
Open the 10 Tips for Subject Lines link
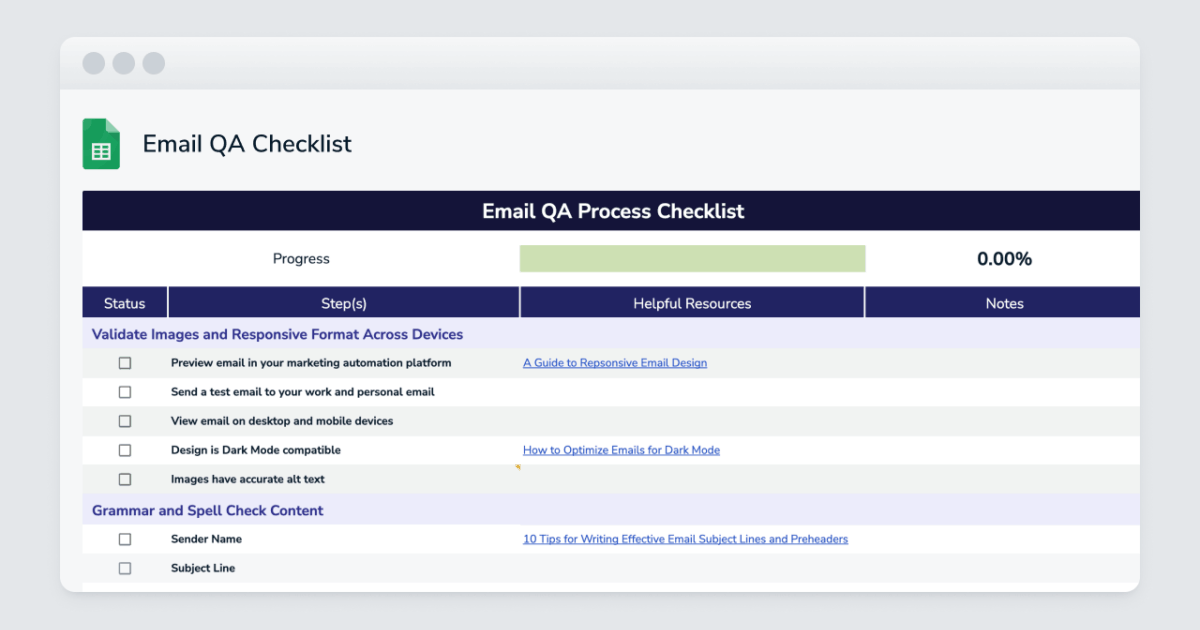(685, 539)
